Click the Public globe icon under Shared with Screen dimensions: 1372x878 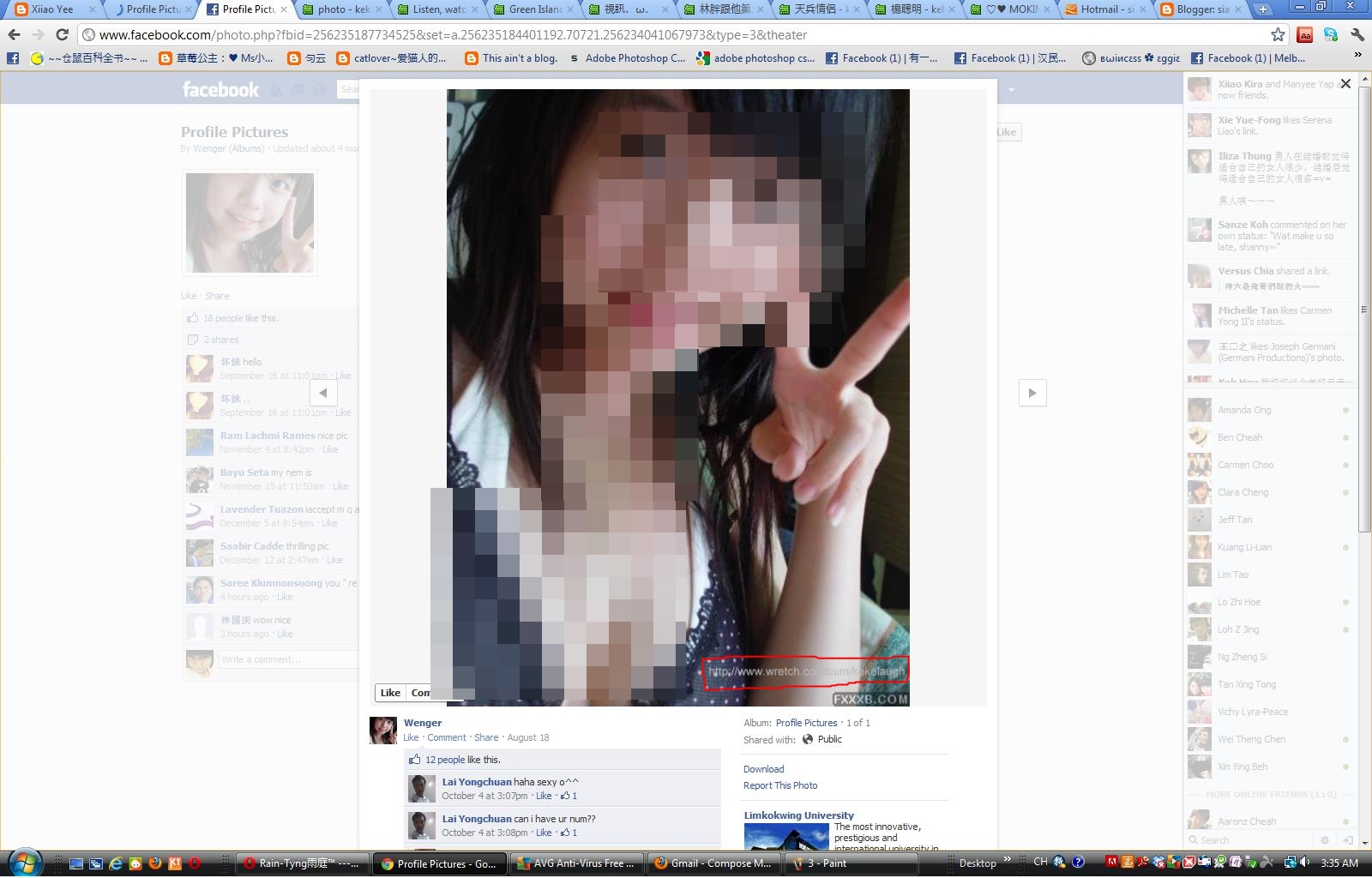808,739
